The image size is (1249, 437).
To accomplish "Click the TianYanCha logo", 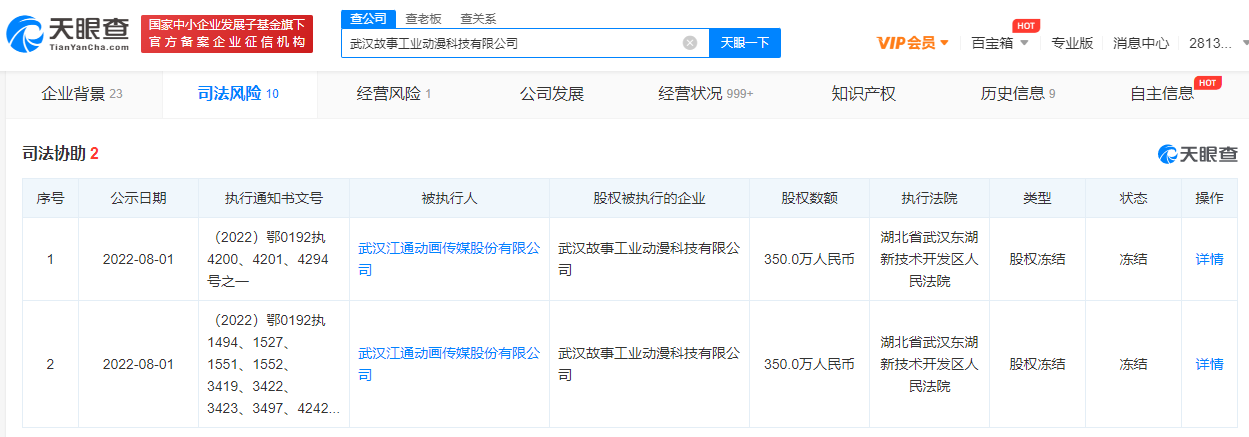I will (68, 35).
